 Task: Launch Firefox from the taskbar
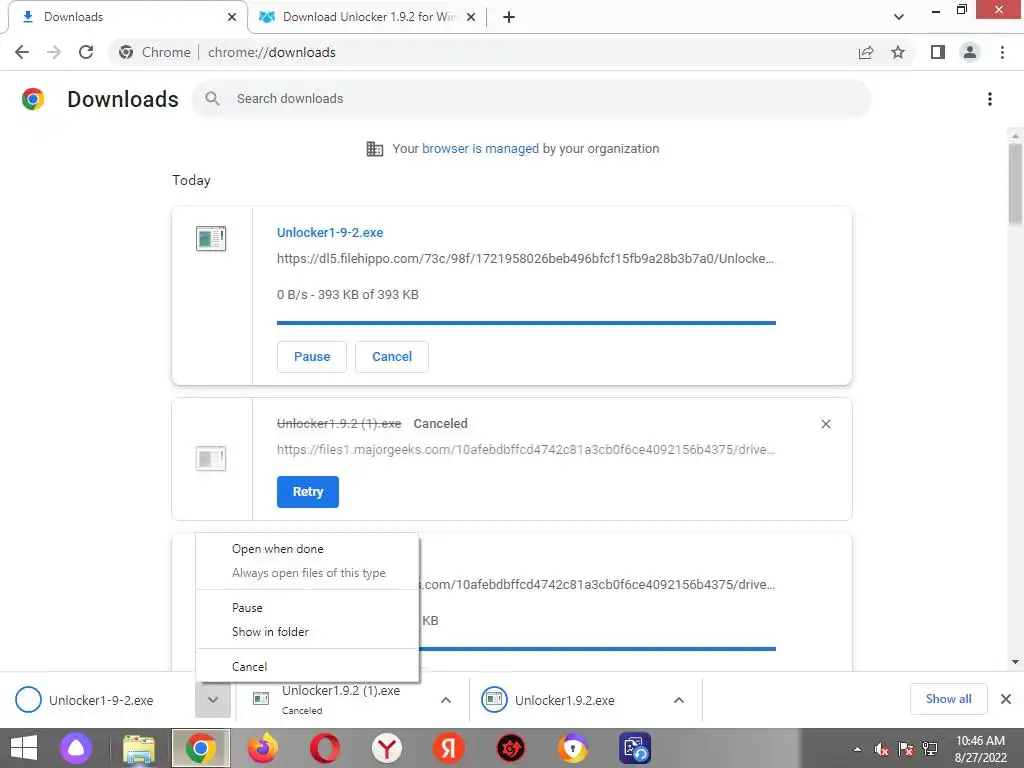[x=263, y=748]
